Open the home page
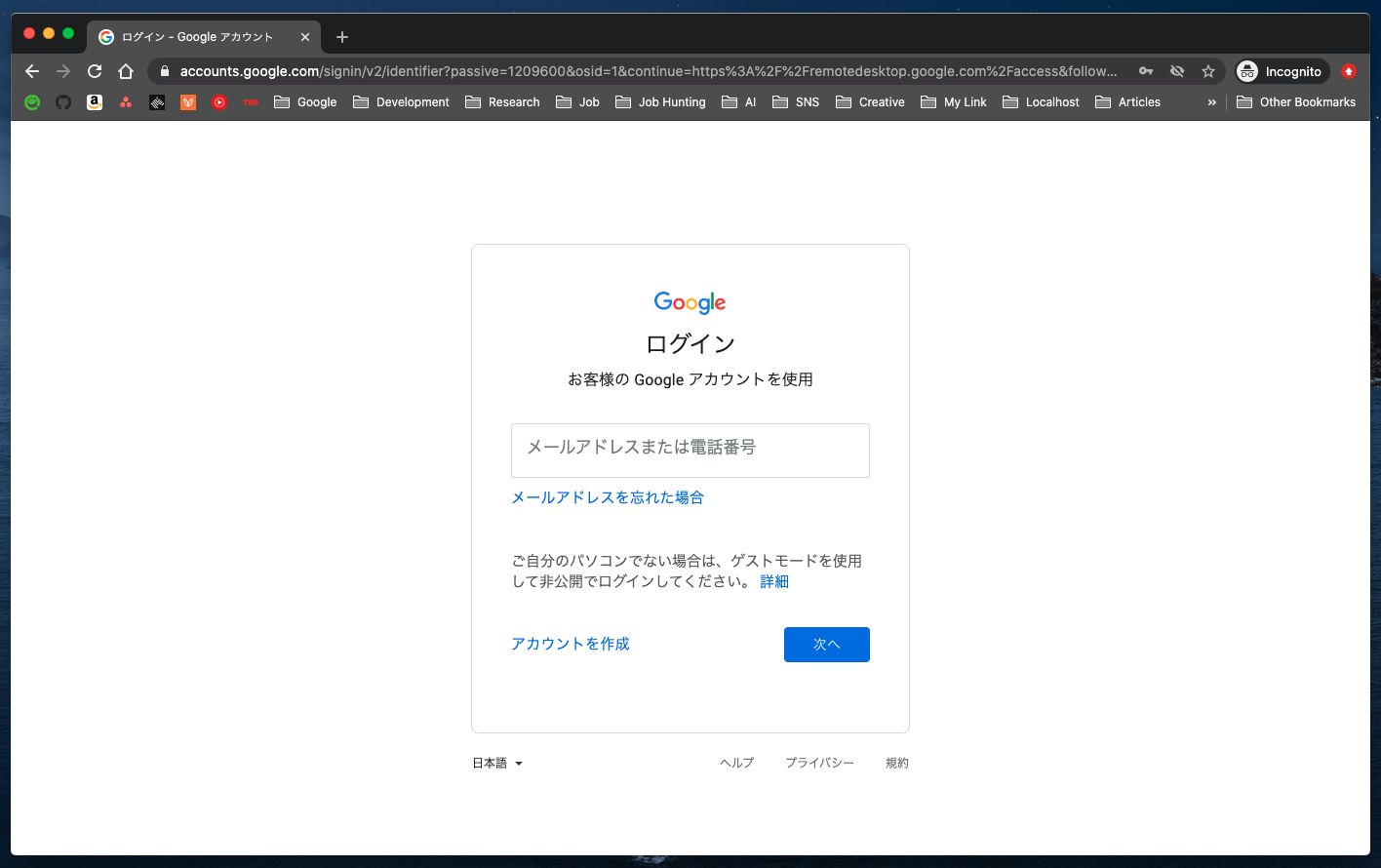Image resolution: width=1381 pixels, height=868 pixels. pyautogui.click(x=126, y=71)
